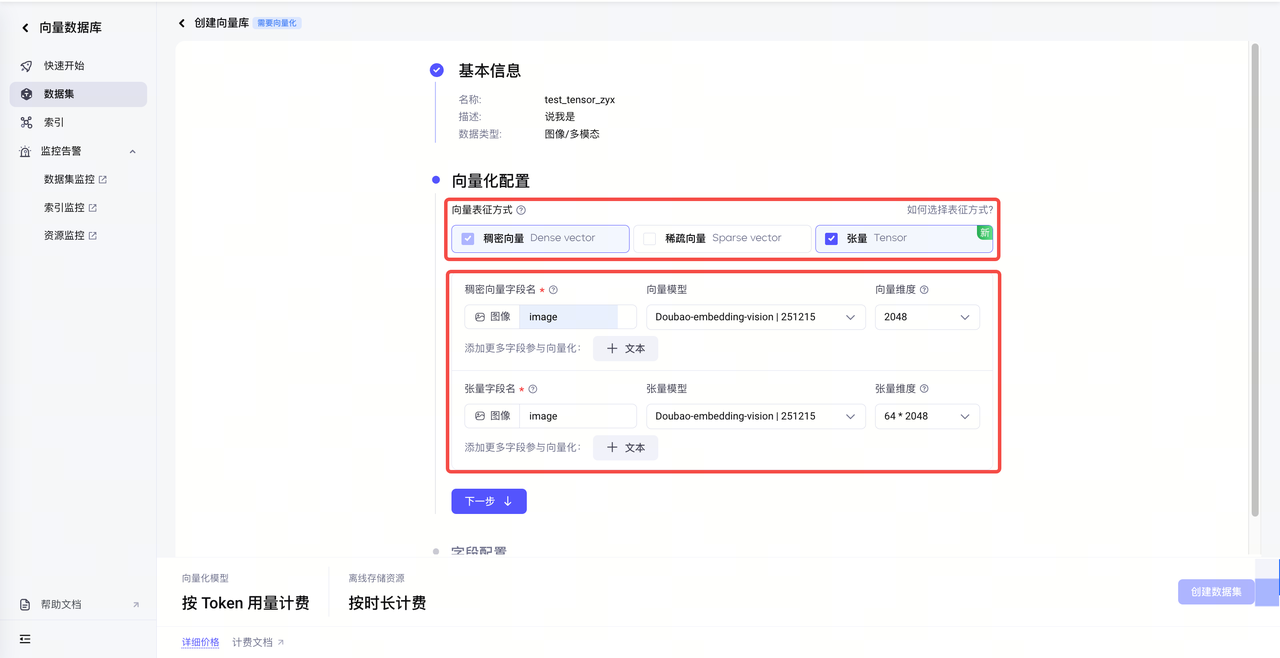The height and width of the screenshot is (658, 1280).
Task: Collapse the sidebar with the menu-fold icon
Action: (25, 639)
